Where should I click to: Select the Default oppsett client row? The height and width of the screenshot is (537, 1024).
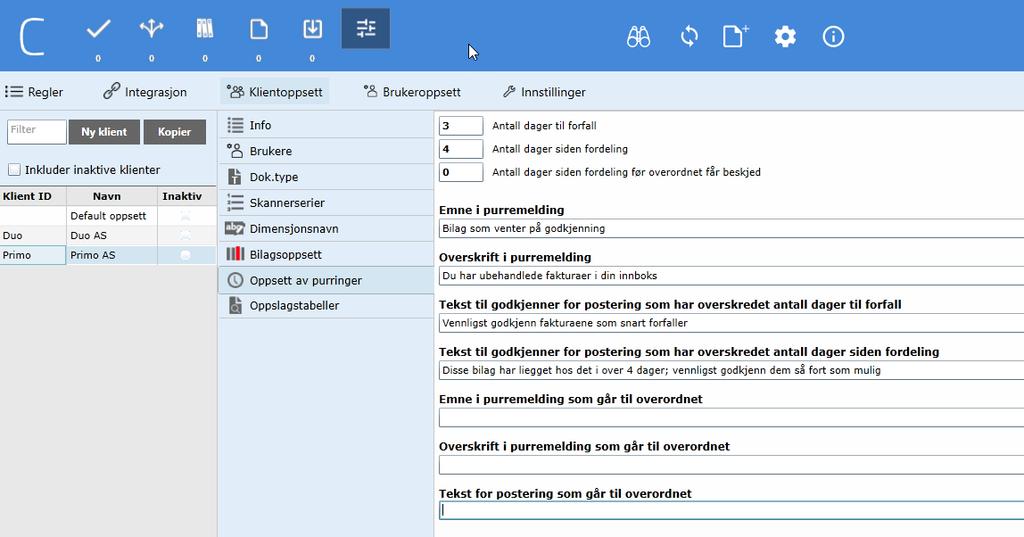point(108,216)
